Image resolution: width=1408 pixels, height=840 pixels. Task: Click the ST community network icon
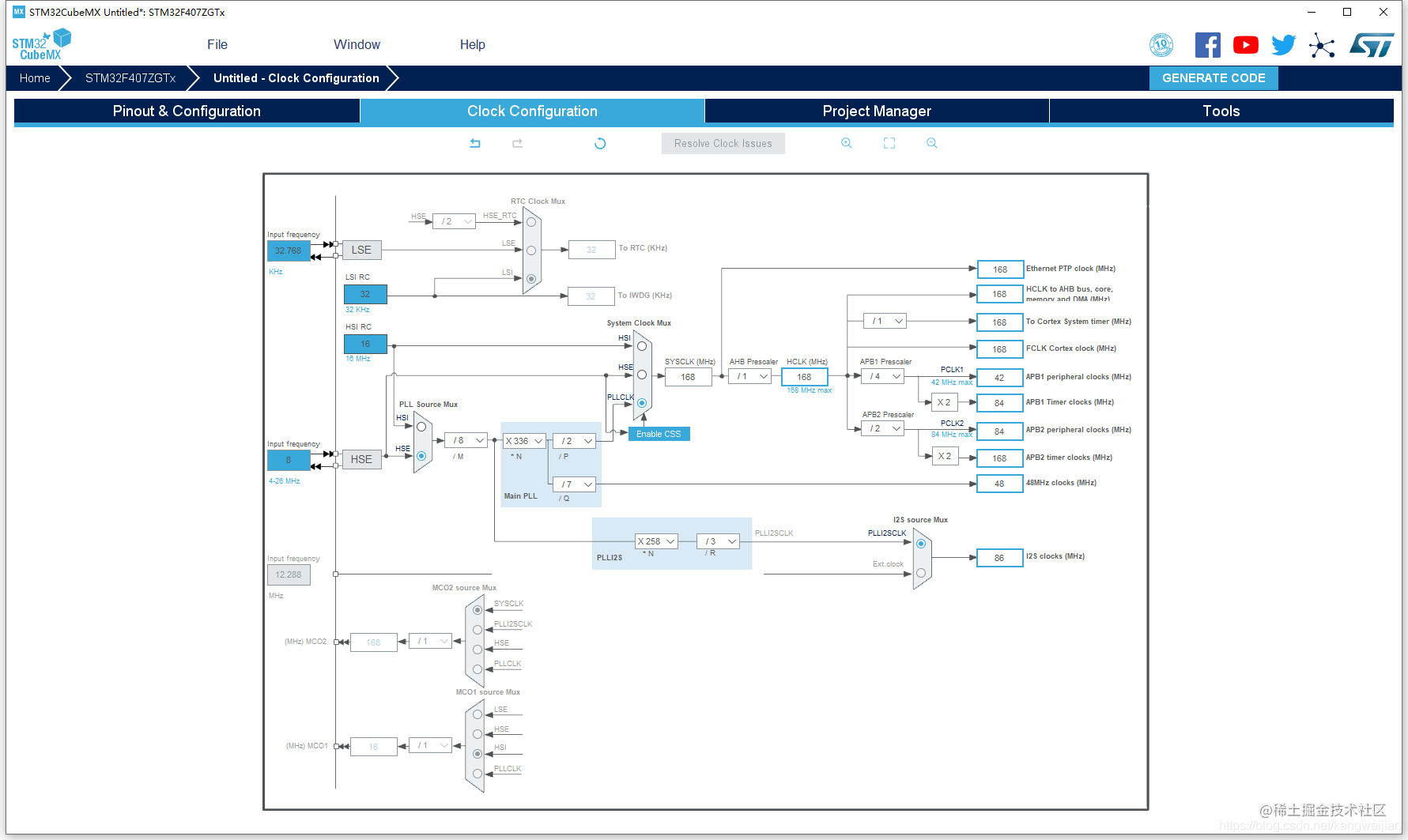click(1322, 45)
